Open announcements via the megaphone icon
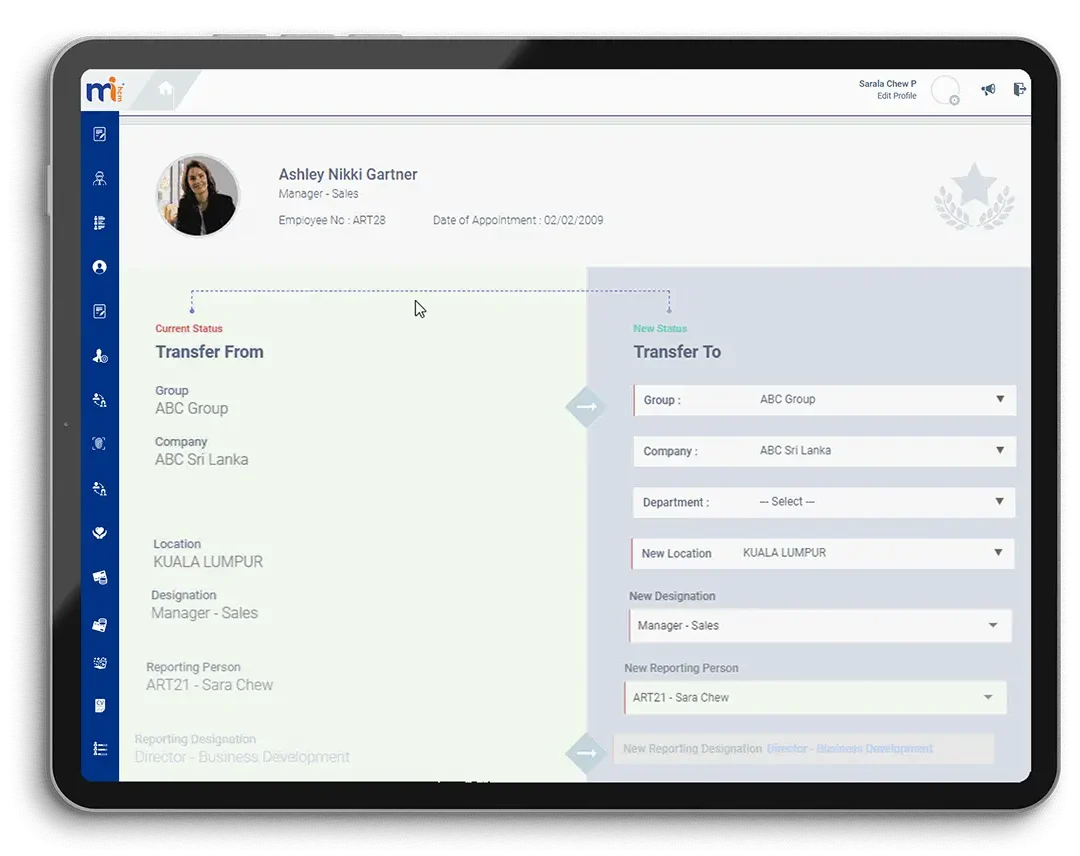The width and height of the screenshot is (1080, 856). click(x=988, y=89)
